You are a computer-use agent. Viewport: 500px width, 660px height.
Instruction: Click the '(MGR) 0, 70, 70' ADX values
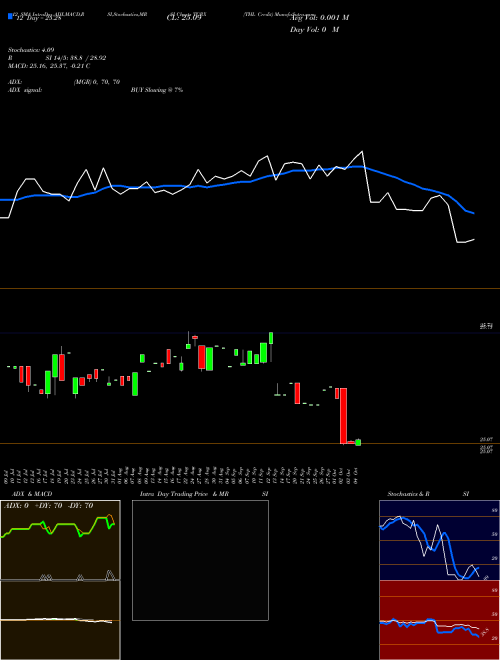click(97, 82)
